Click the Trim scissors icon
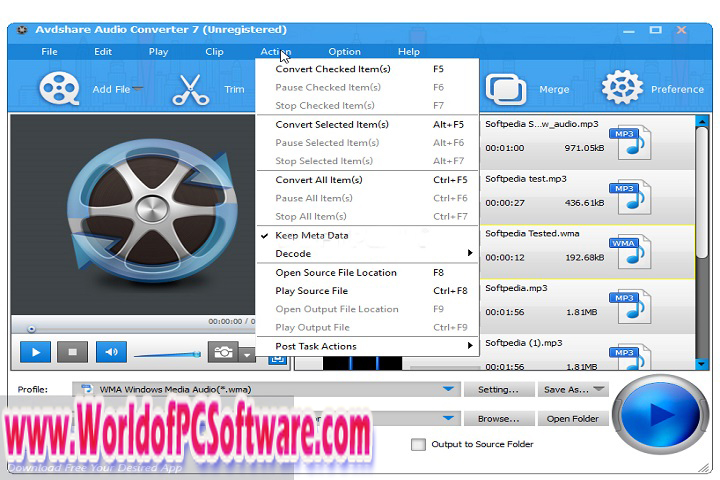This screenshot has width=720, height=480. [x=191, y=90]
